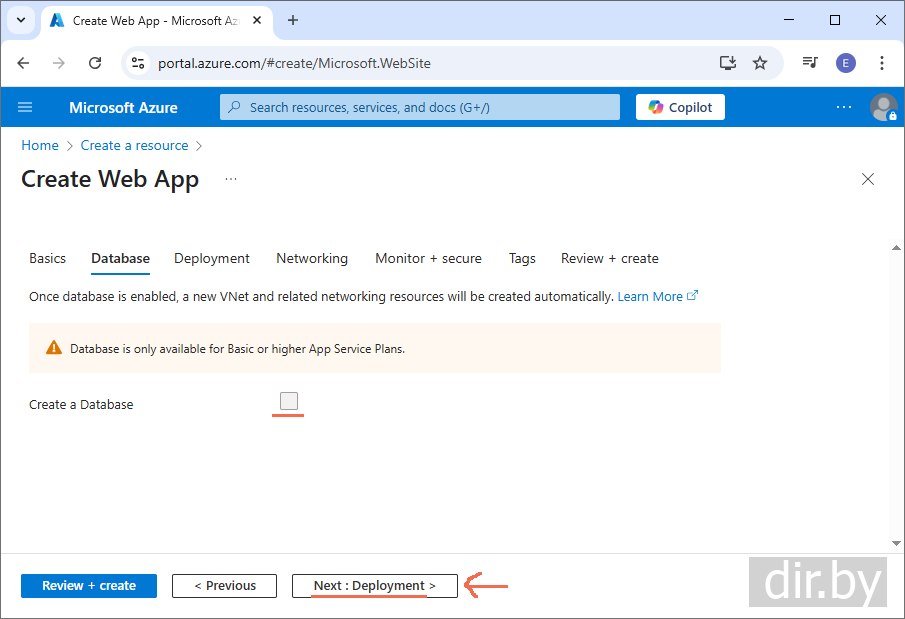Click the Home breadcrumb link
This screenshot has width=905, height=619.
tap(40, 145)
